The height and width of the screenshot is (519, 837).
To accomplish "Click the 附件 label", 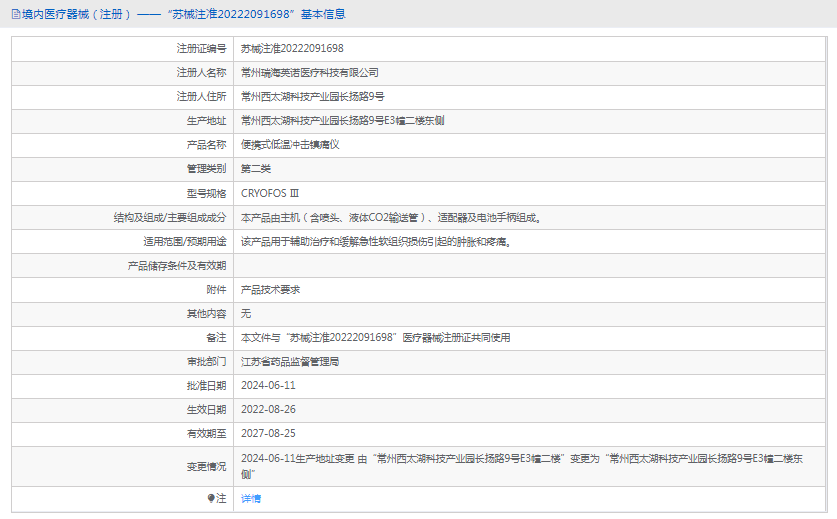I will pos(216,290).
